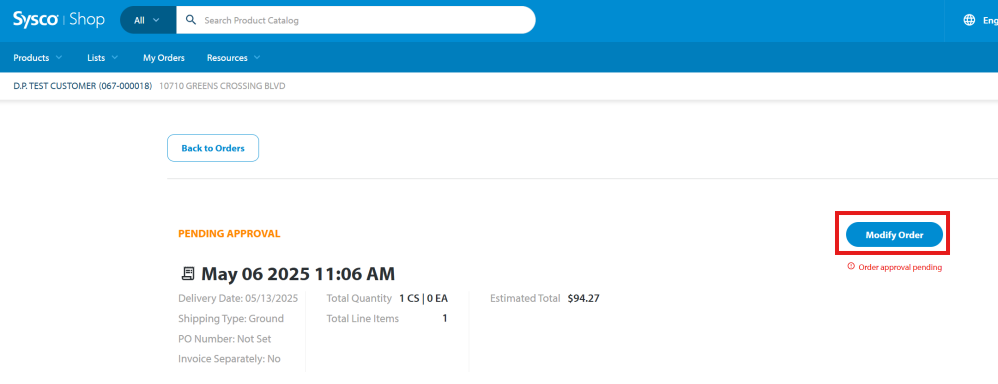
Task: Focus the Search Product Catalog field
Action: [366, 20]
